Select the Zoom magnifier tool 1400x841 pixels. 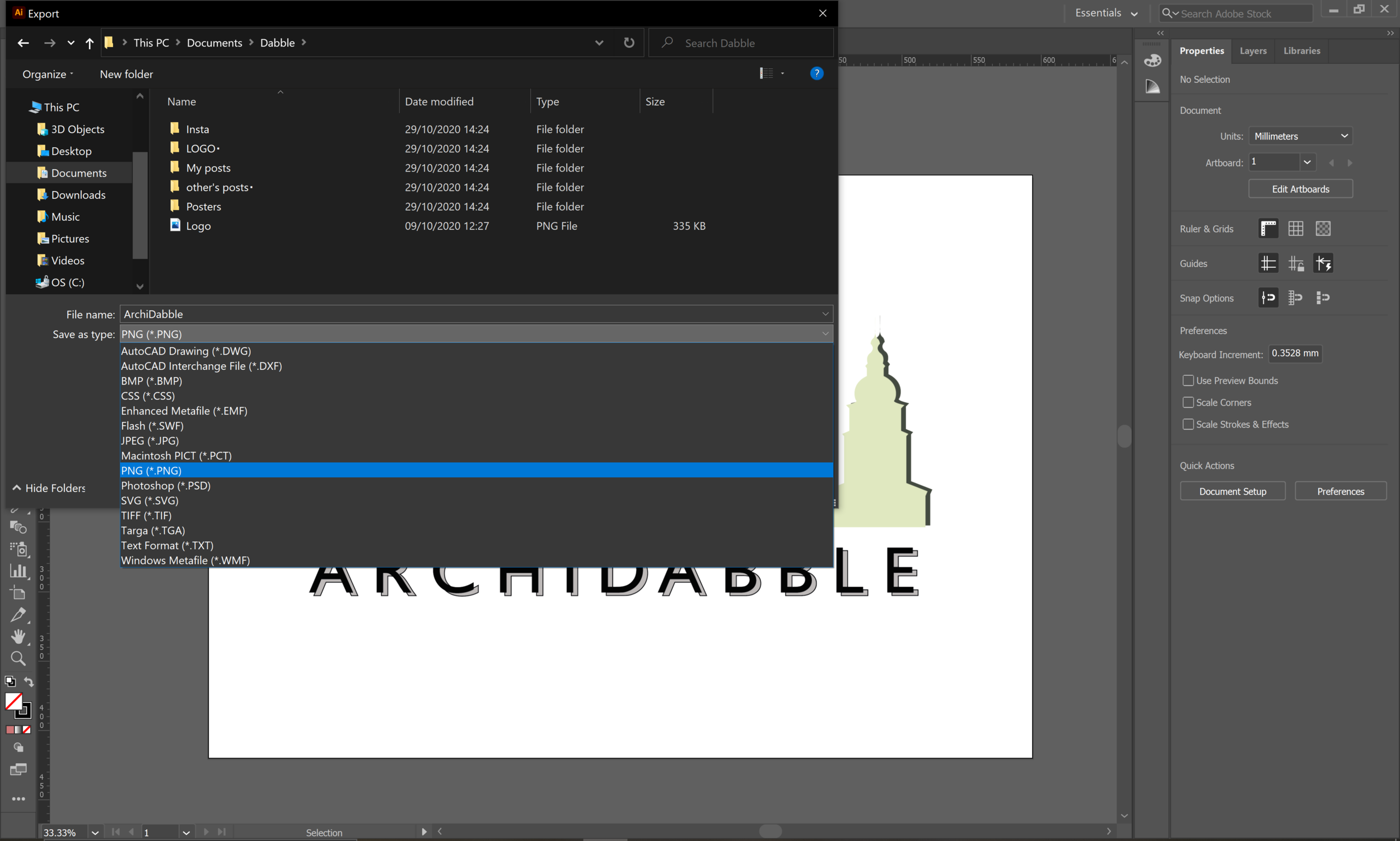point(18,658)
